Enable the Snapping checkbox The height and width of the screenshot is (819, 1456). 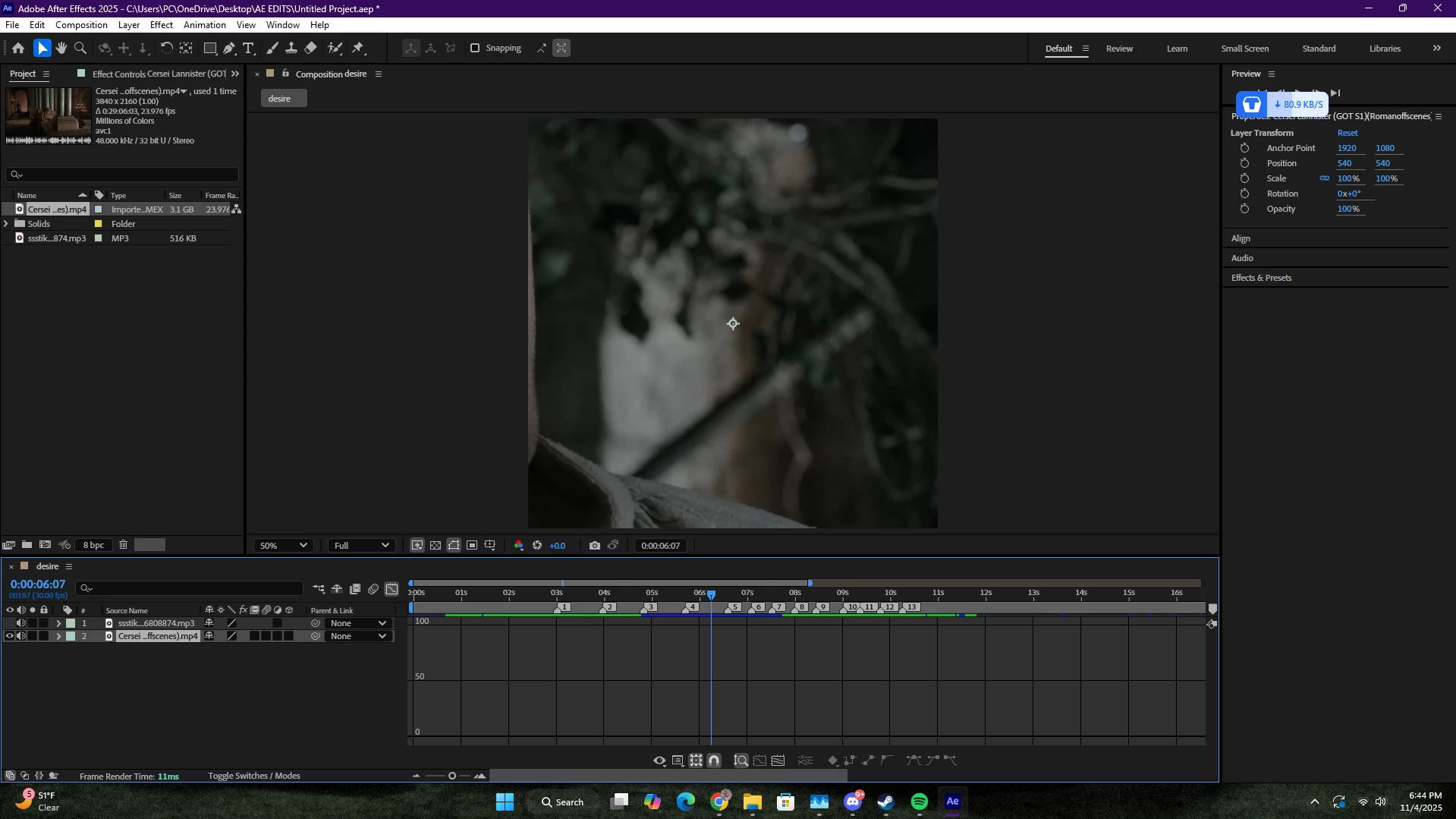click(x=475, y=48)
